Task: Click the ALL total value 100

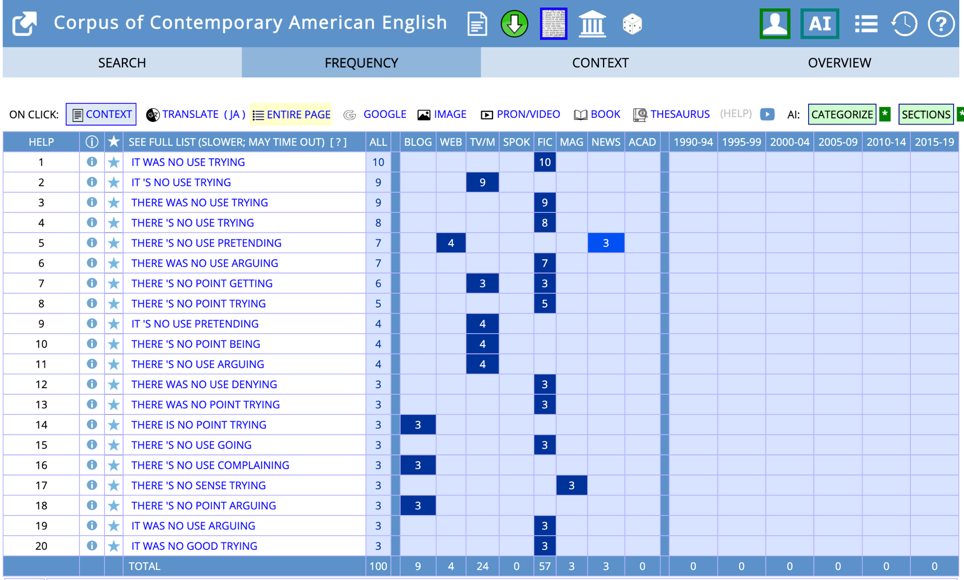Action: pyautogui.click(x=378, y=566)
